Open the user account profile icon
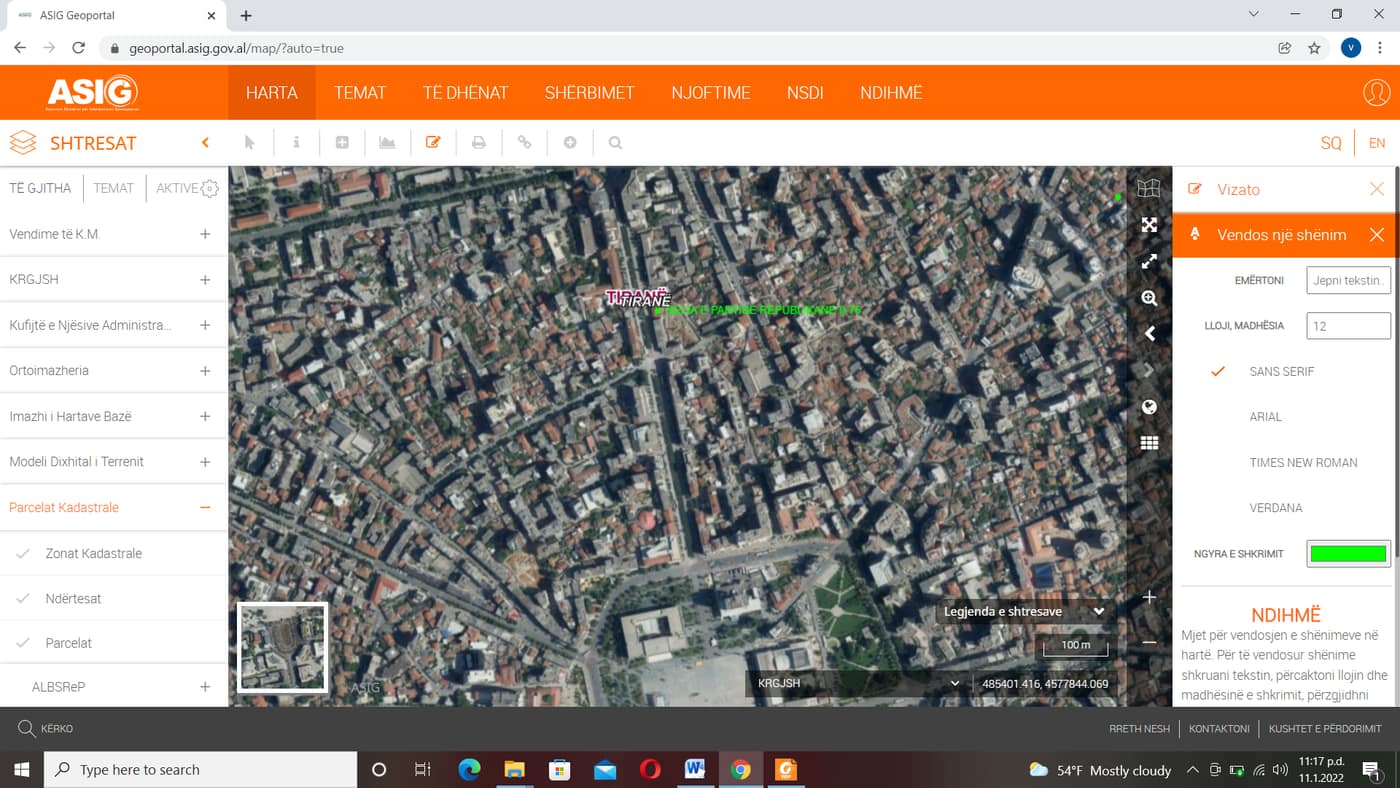This screenshot has height=788, width=1400. pos(1377,93)
